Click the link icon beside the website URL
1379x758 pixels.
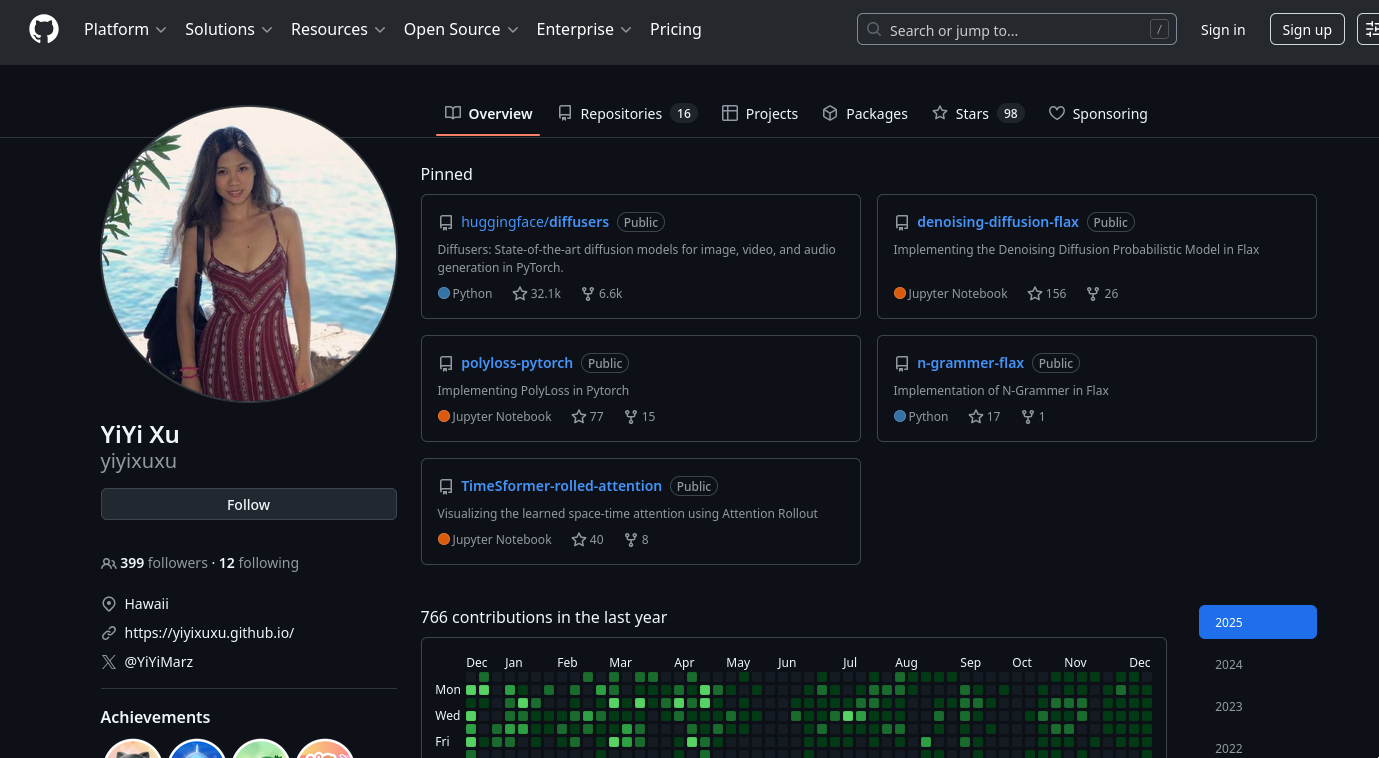tap(109, 633)
